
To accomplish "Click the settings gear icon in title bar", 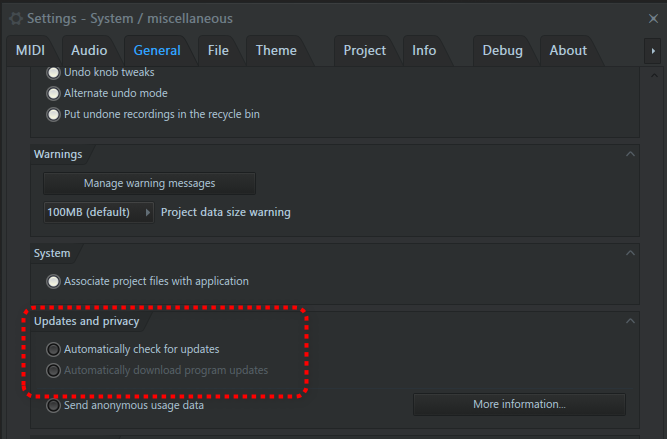I will click(x=16, y=18).
